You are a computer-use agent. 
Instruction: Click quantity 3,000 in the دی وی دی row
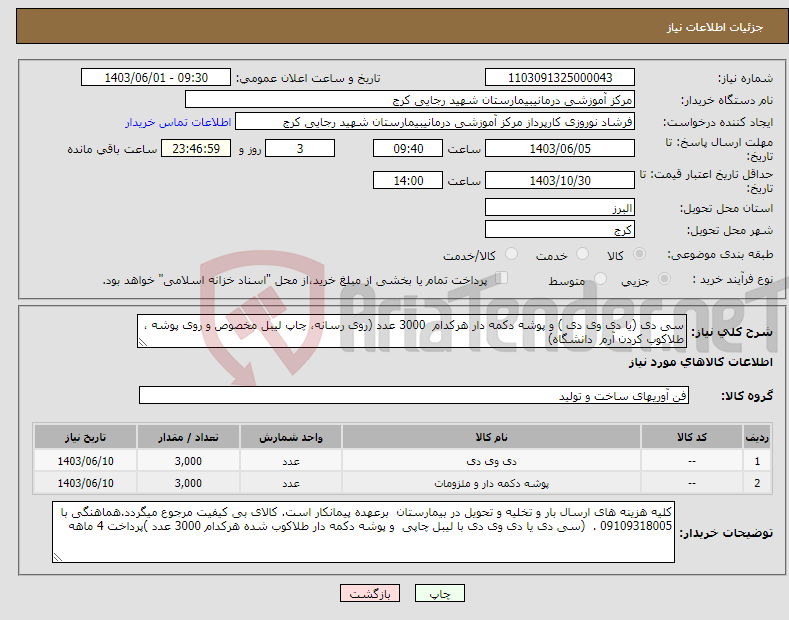tap(188, 461)
